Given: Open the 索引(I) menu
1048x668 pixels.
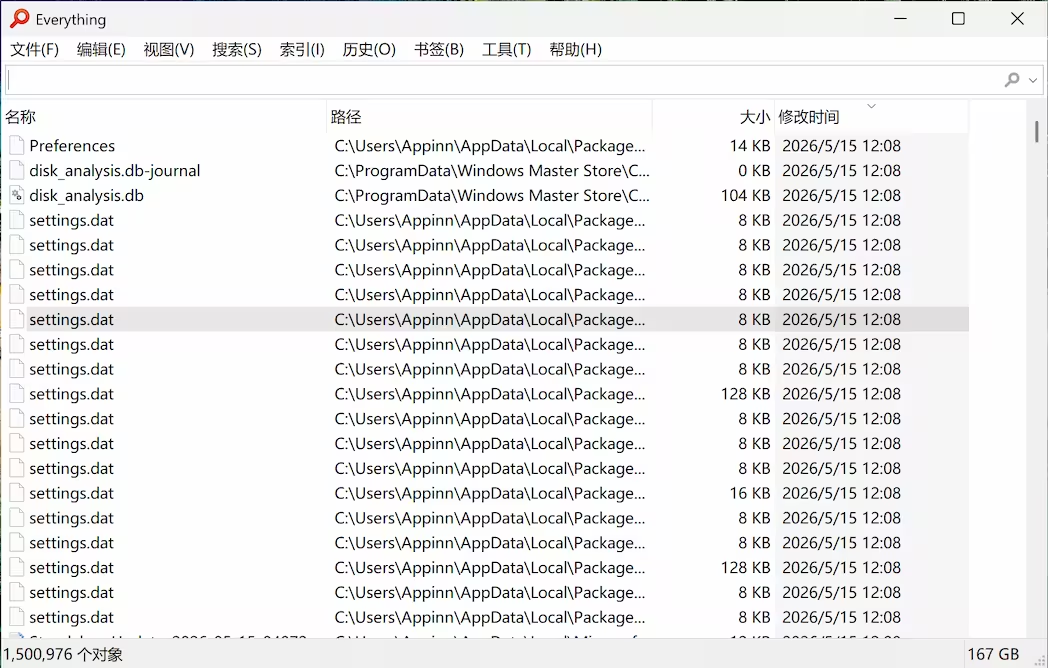Looking at the screenshot, I should click(x=301, y=49).
